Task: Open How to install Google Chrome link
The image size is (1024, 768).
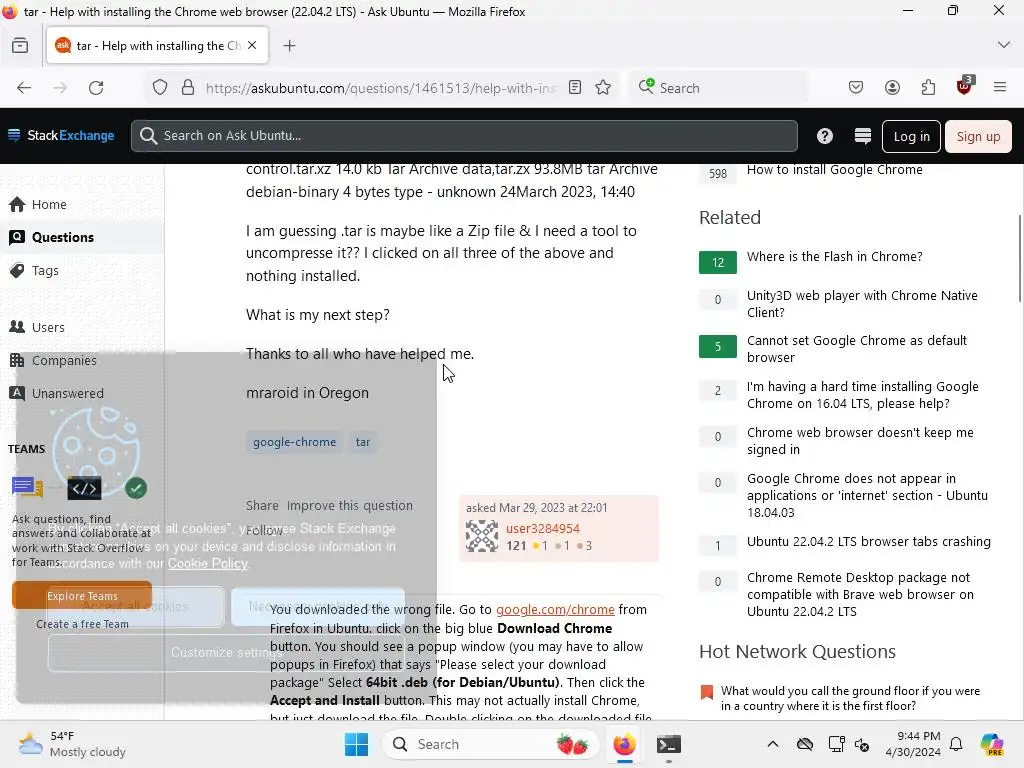Action: (835, 170)
